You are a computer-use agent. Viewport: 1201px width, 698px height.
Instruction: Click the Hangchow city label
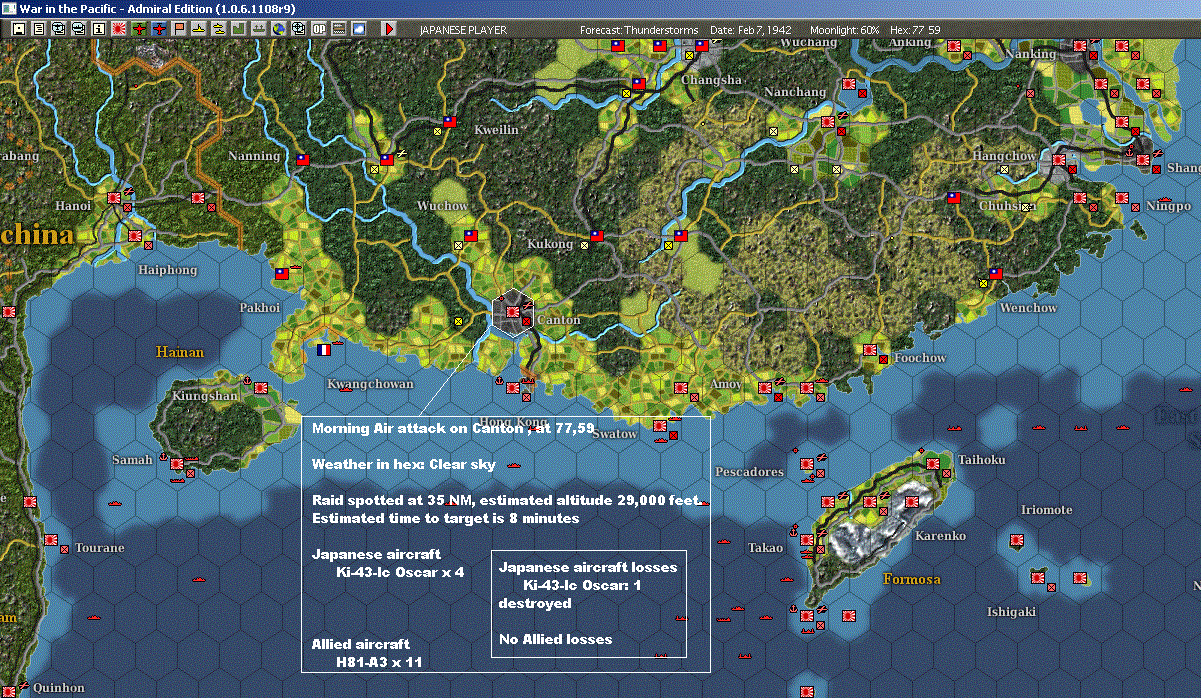[1005, 157]
